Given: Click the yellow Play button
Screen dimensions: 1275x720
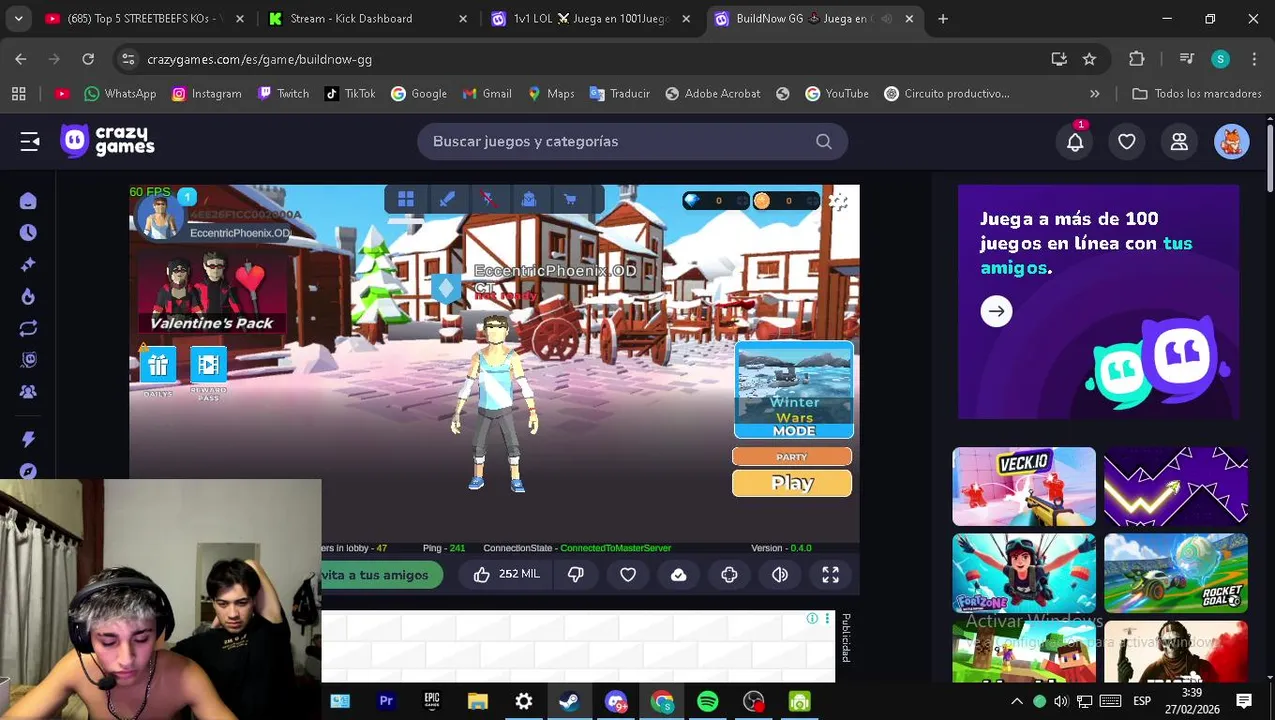Looking at the screenshot, I should click(792, 483).
